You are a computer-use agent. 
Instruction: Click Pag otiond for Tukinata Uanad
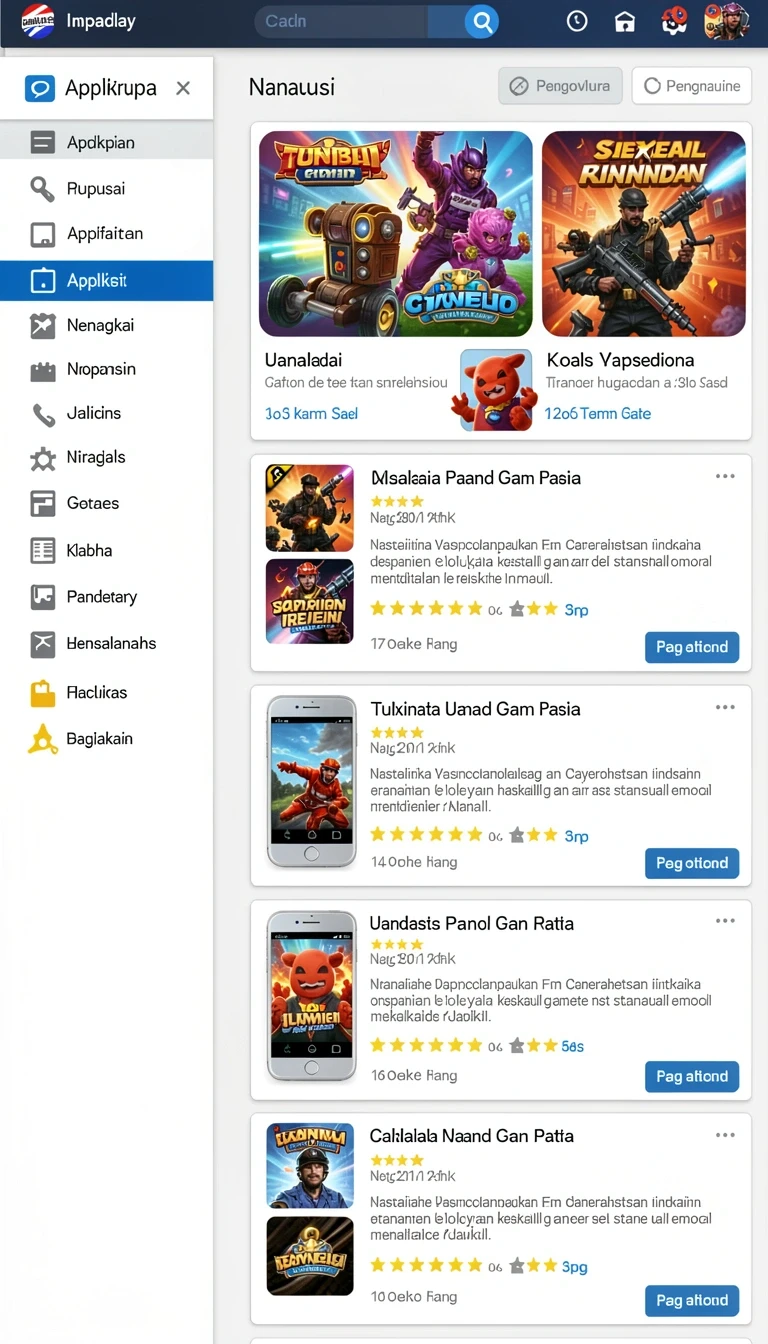[x=692, y=863]
